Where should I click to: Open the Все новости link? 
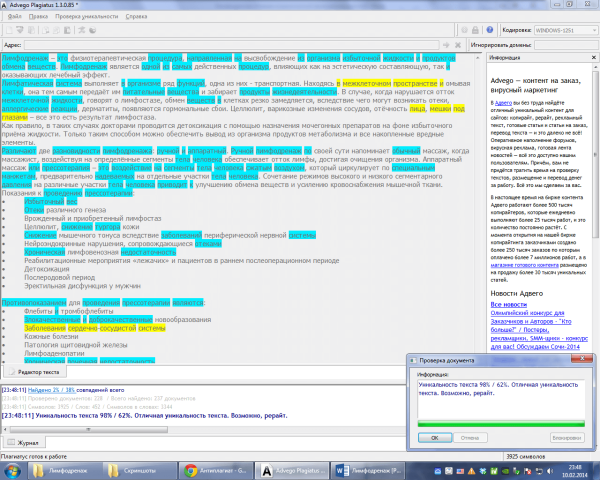(509, 304)
